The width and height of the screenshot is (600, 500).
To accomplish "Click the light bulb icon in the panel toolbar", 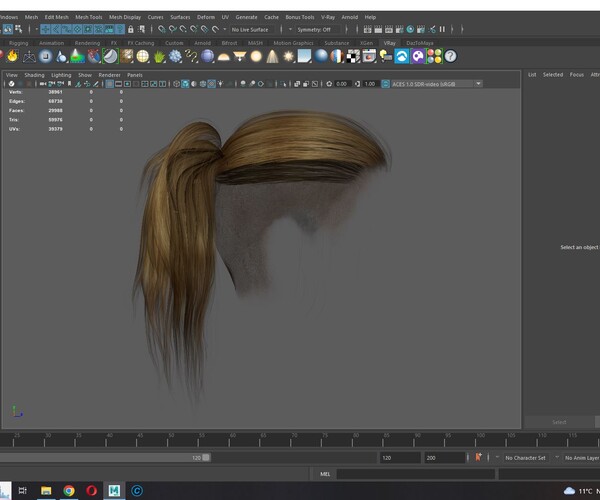I will click(220, 84).
